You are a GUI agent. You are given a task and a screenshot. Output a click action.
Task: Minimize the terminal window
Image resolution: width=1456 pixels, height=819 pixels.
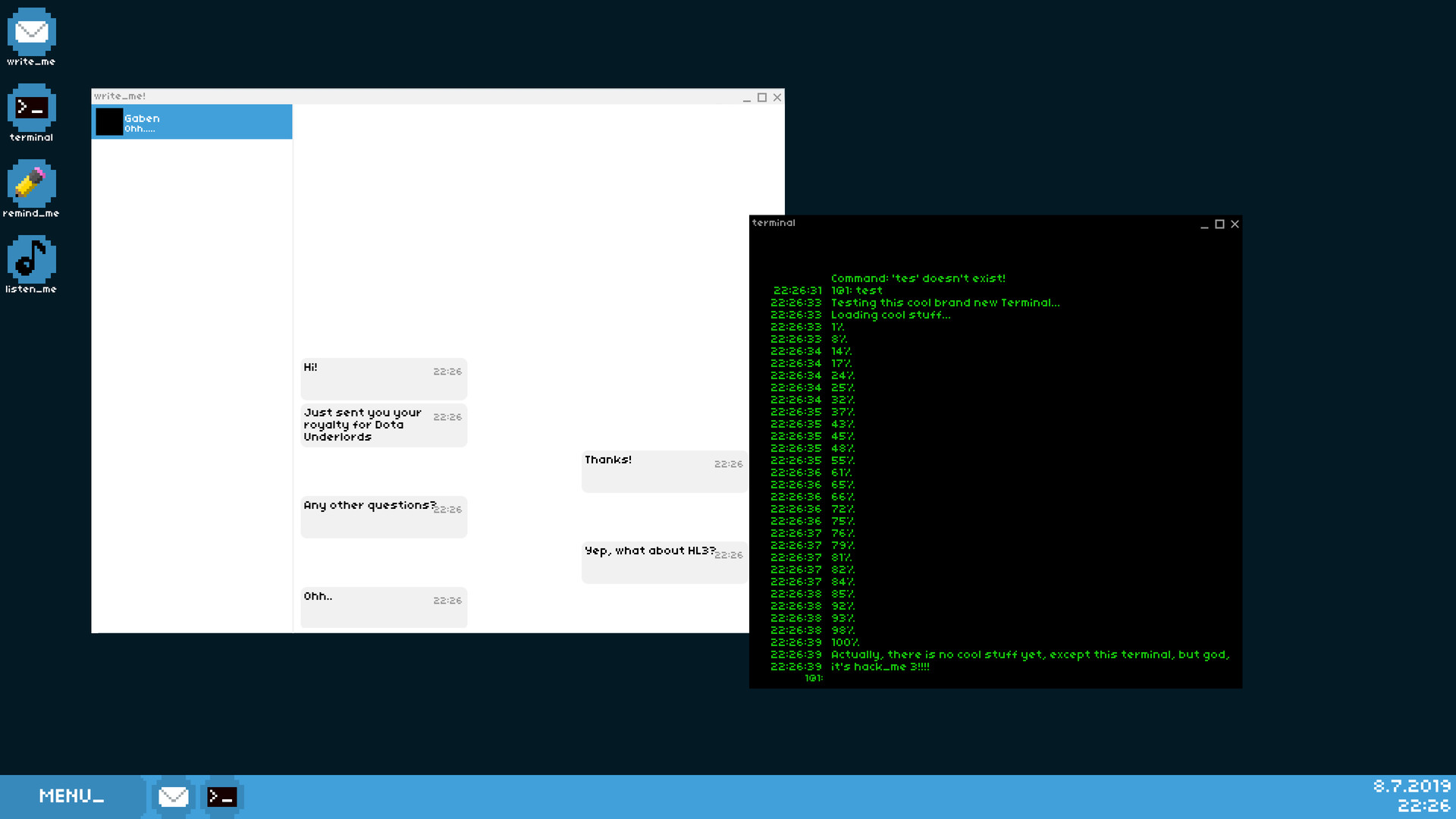[1205, 224]
